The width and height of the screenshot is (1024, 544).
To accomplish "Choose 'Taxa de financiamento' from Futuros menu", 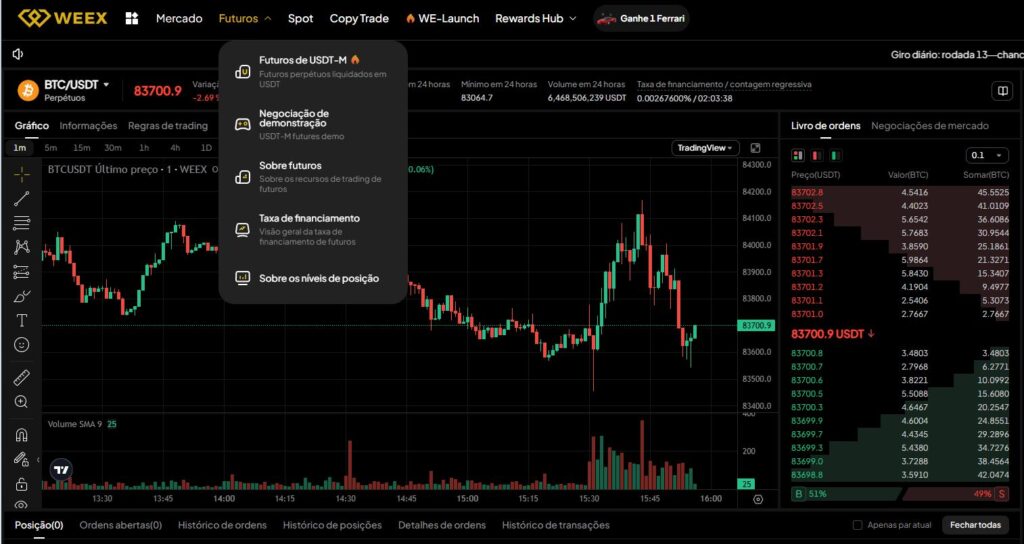I will 309,218.
